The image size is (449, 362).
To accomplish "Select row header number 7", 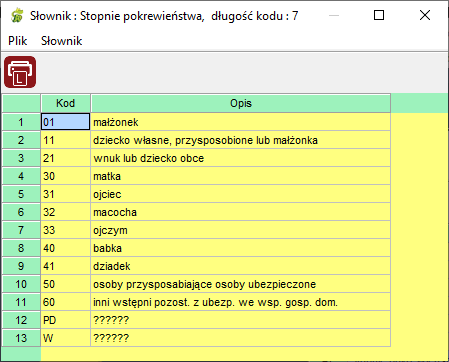I will coord(21,230).
